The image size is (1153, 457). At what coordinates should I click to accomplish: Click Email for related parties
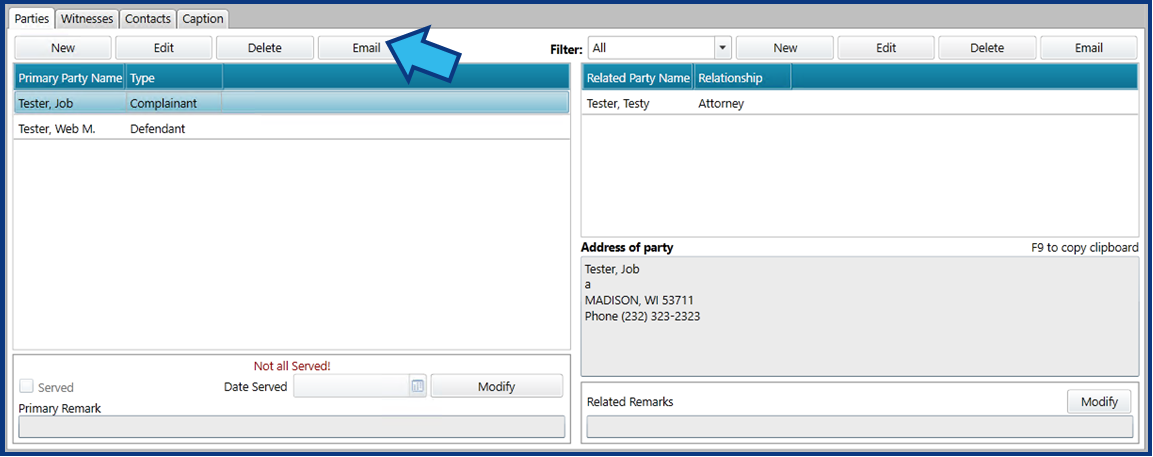(x=1089, y=48)
